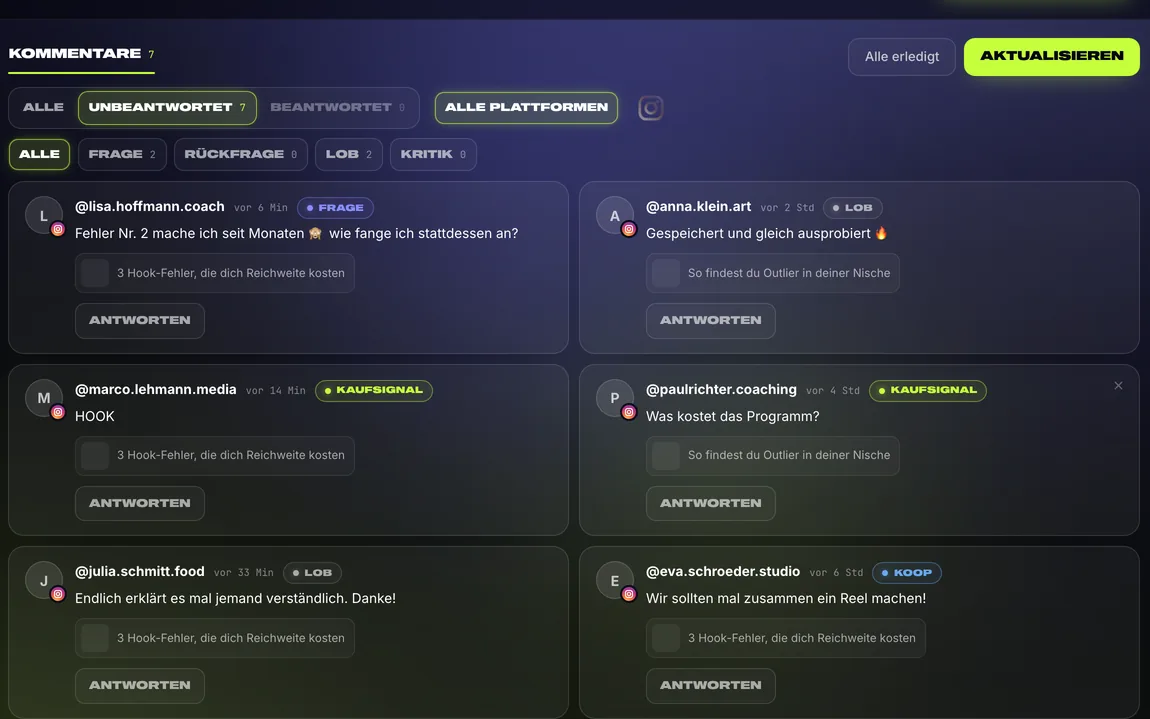Image resolution: width=1150 pixels, height=719 pixels.
Task: Choose ALLE PLATTFORMEN filter
Action: (527, 108)
